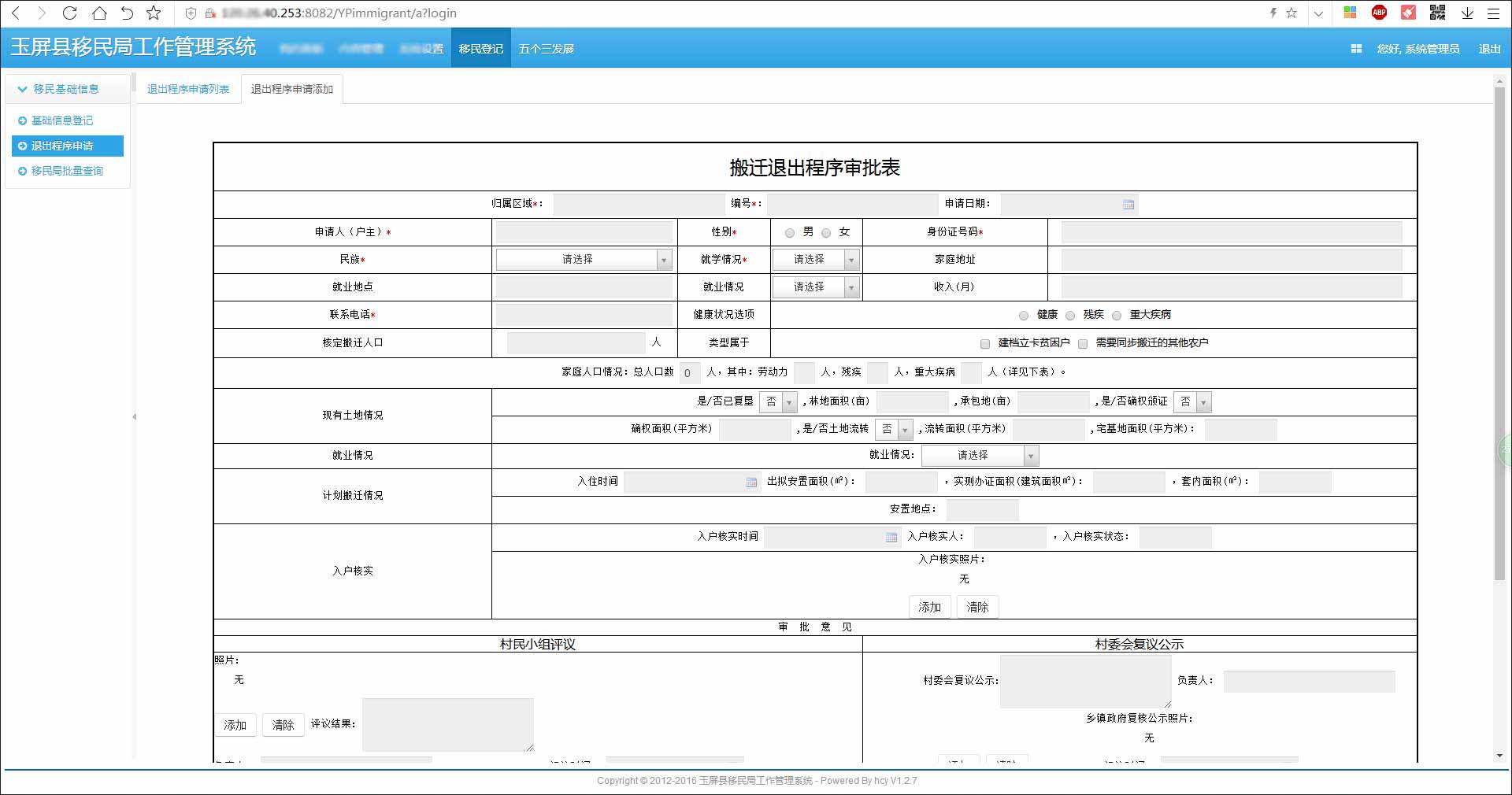Click the page vertical scrollbar

pos(1499,334)
